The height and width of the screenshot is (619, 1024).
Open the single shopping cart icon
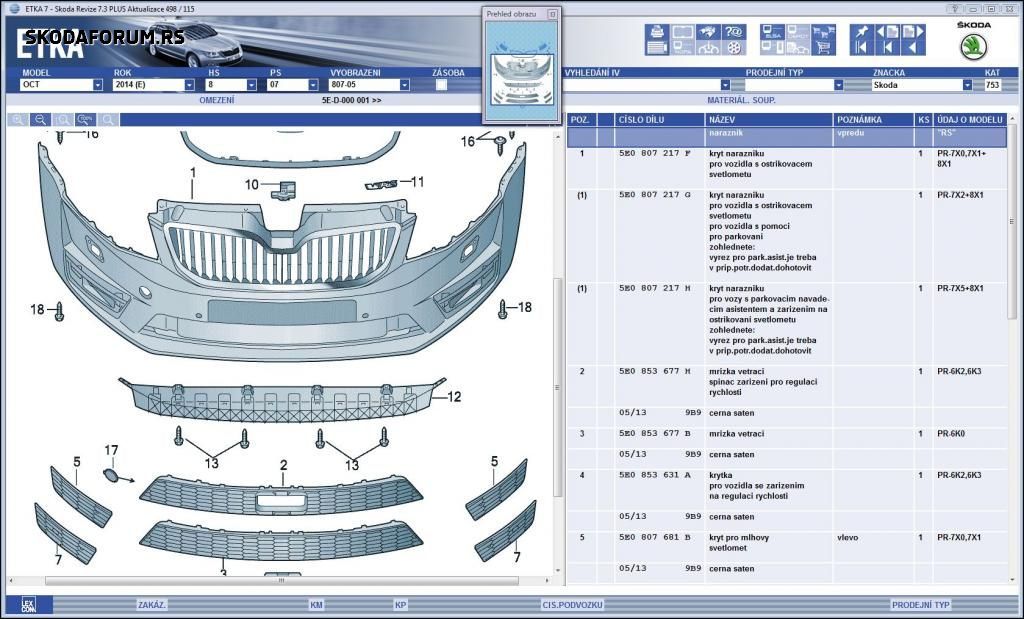[824, 47]
